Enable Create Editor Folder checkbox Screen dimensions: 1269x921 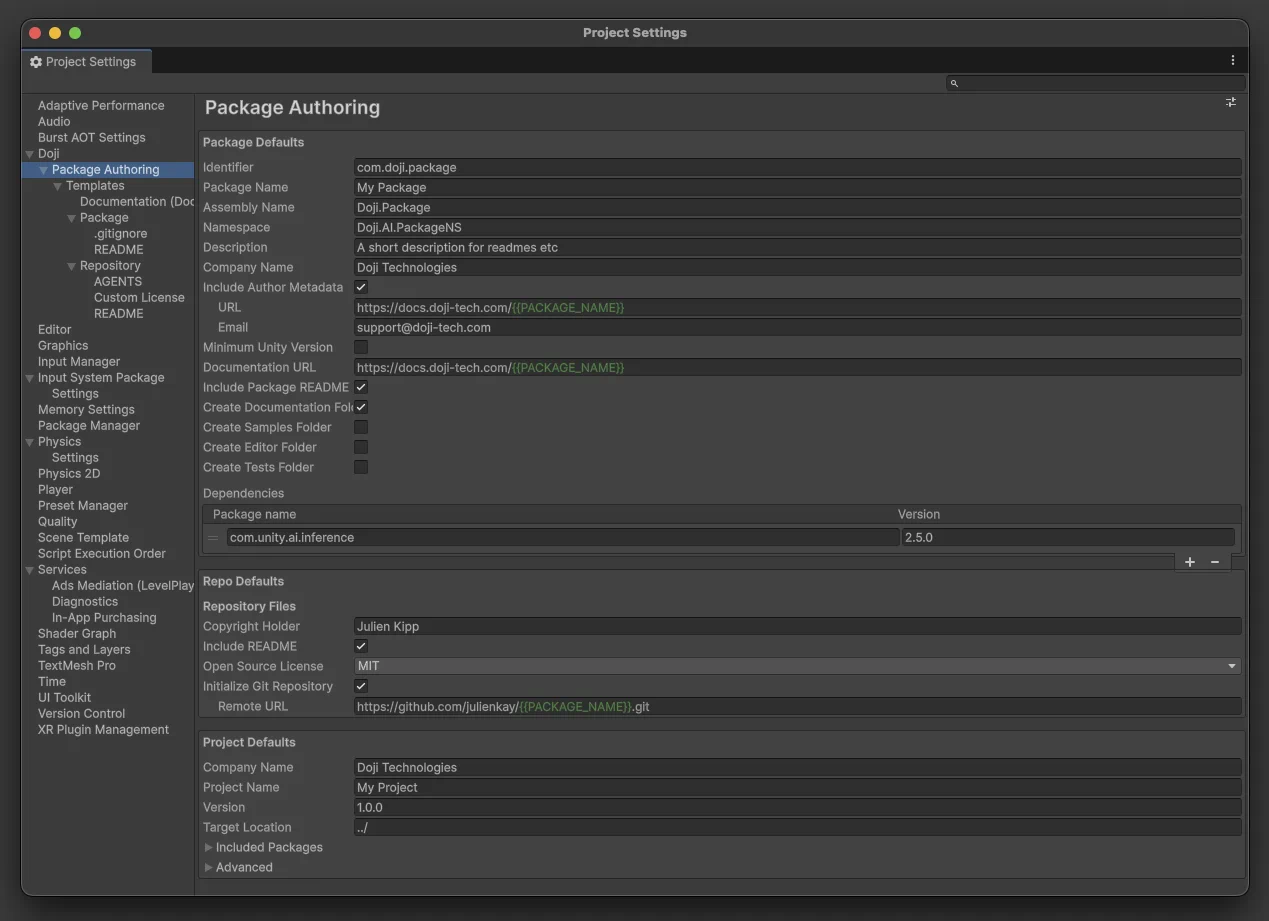tap(361, 447)
